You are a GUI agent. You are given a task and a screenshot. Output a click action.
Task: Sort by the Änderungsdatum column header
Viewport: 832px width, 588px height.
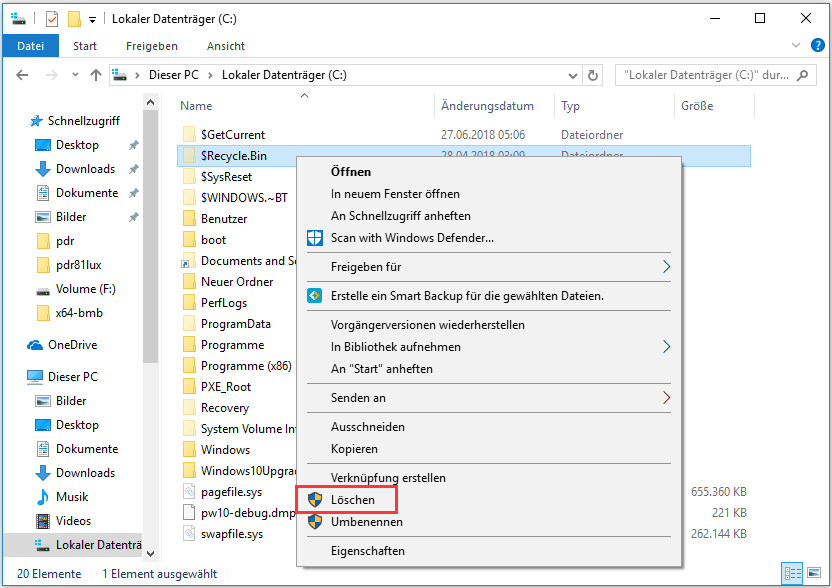487,106
